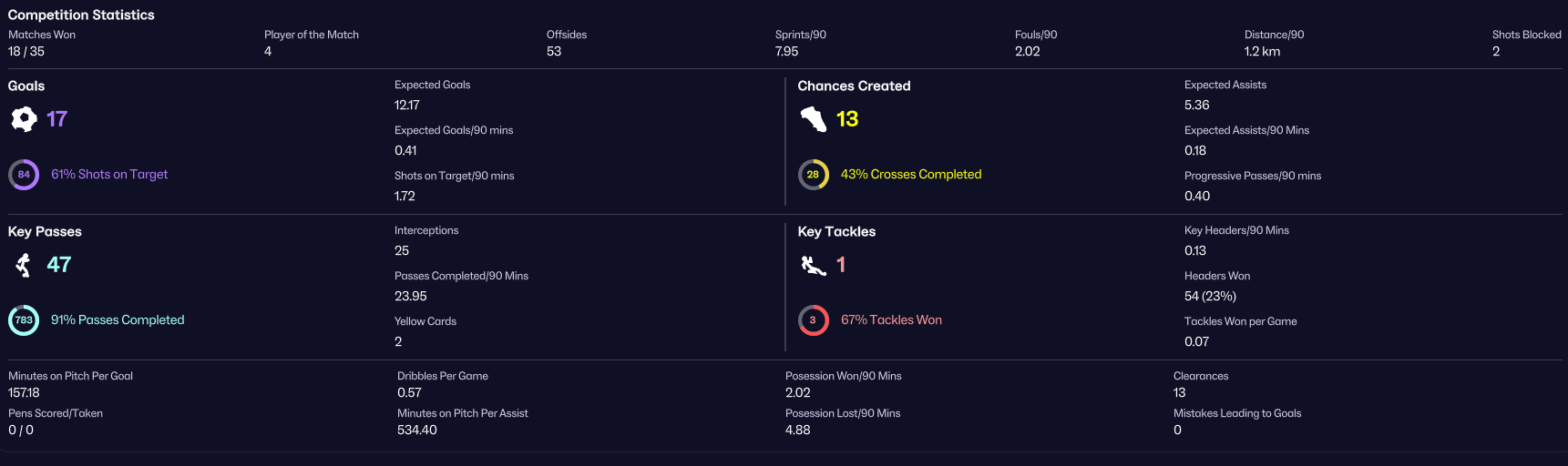This screenshot has height=466, width=1568.
Task: Click the soccer ball Goals icon
Action: (24, 119)
